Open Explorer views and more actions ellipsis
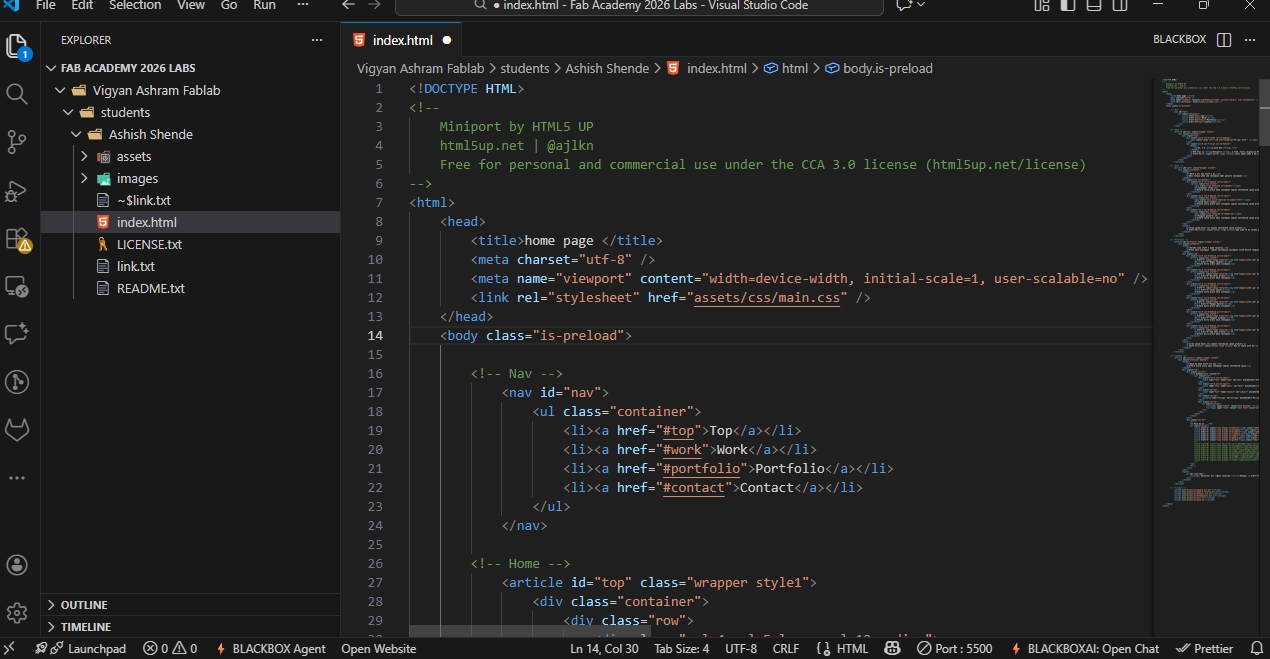Image resolution: width=1270 pixels, height=659 pixels. click(x=317, y=40)
